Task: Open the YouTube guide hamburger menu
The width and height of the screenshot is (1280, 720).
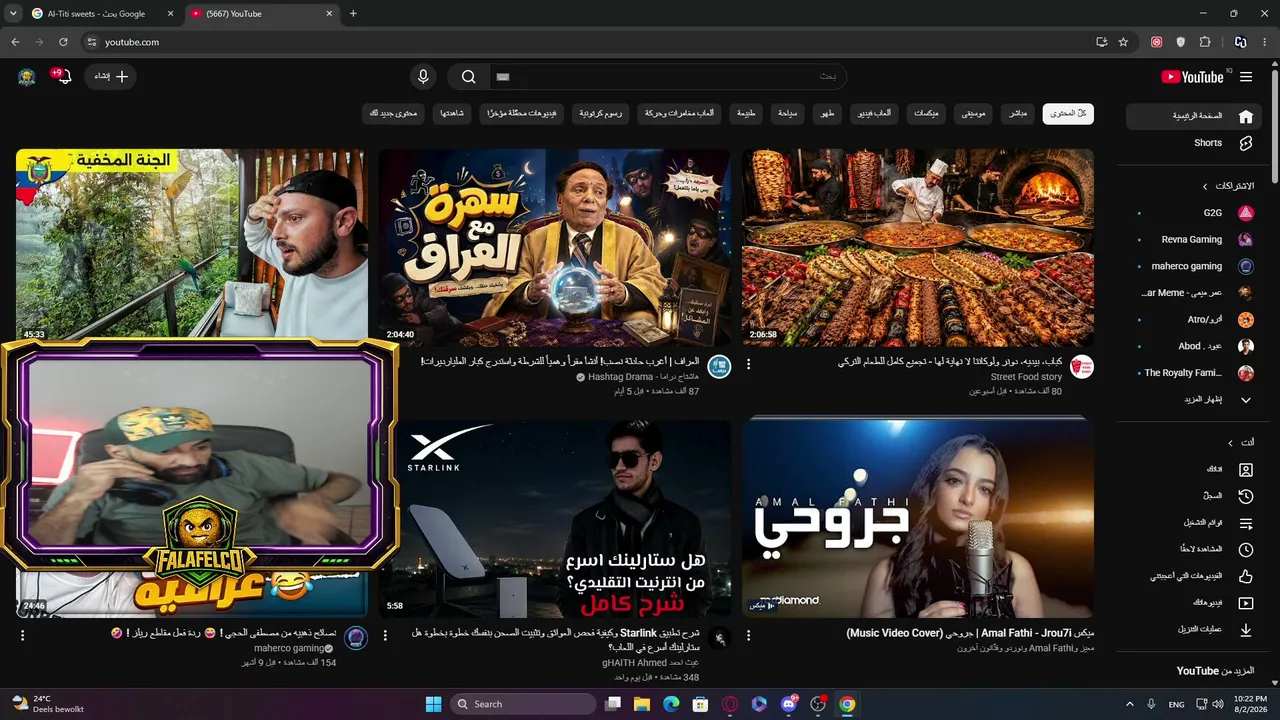Action: (1246, 77)
